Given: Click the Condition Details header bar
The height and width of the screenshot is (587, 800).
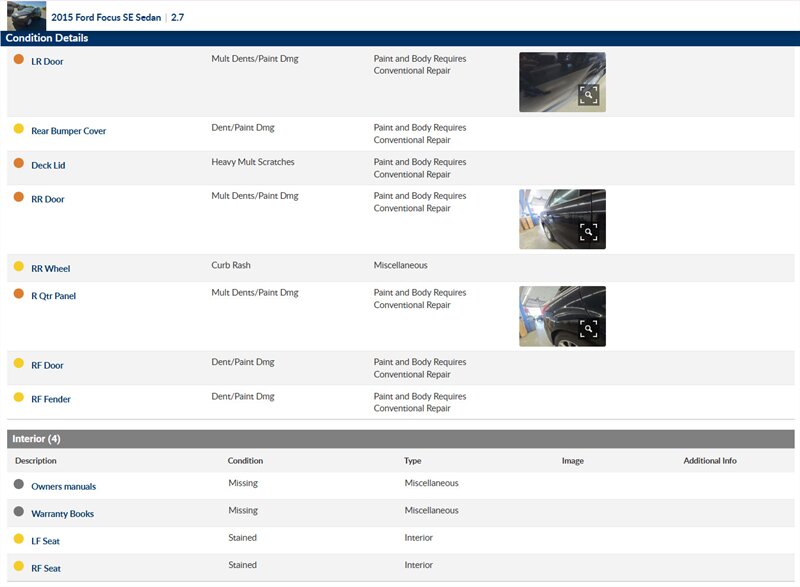Looking at the screenshot, I should 400,38.
